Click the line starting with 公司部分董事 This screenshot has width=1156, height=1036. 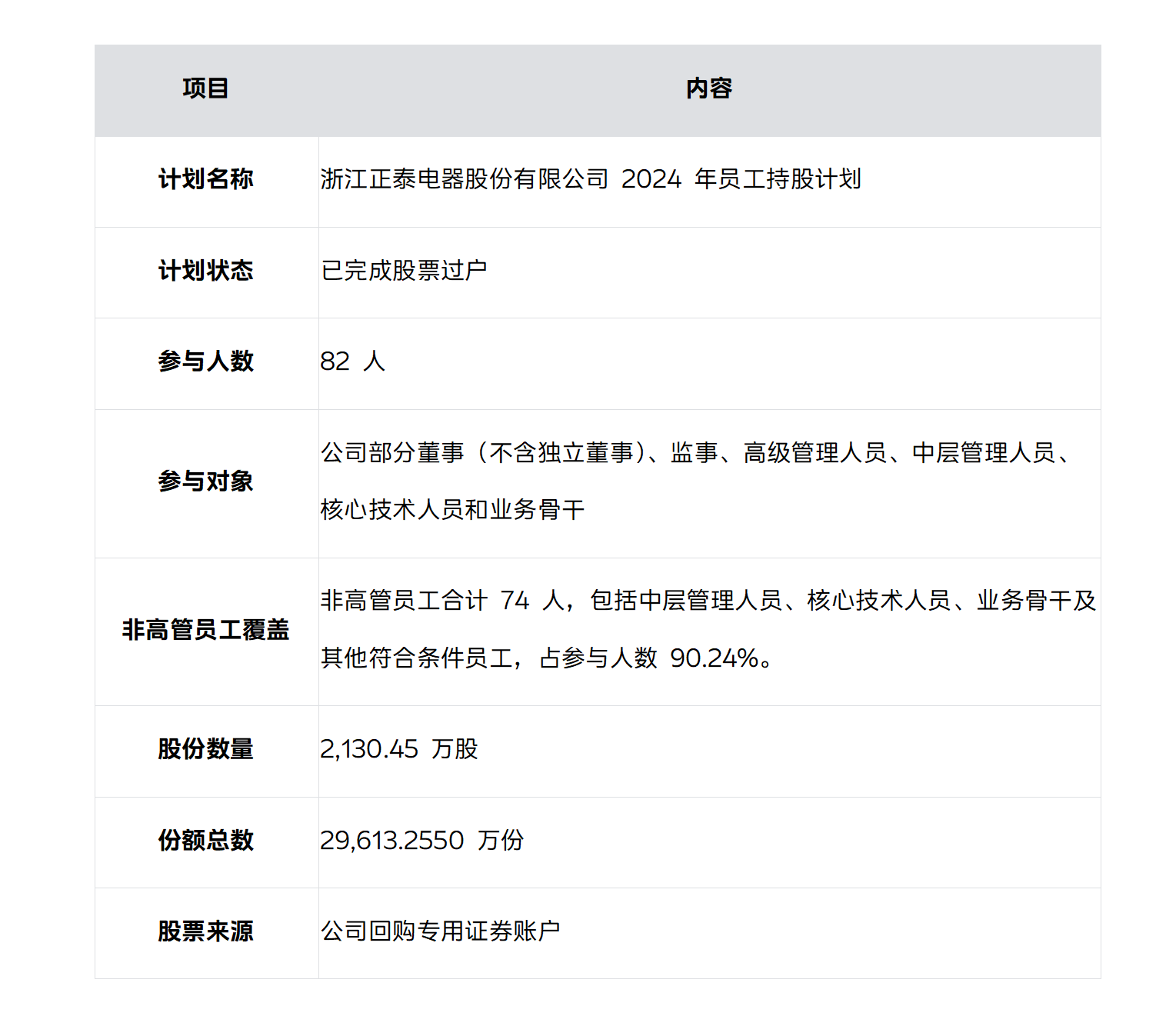[x=696, y=453]
